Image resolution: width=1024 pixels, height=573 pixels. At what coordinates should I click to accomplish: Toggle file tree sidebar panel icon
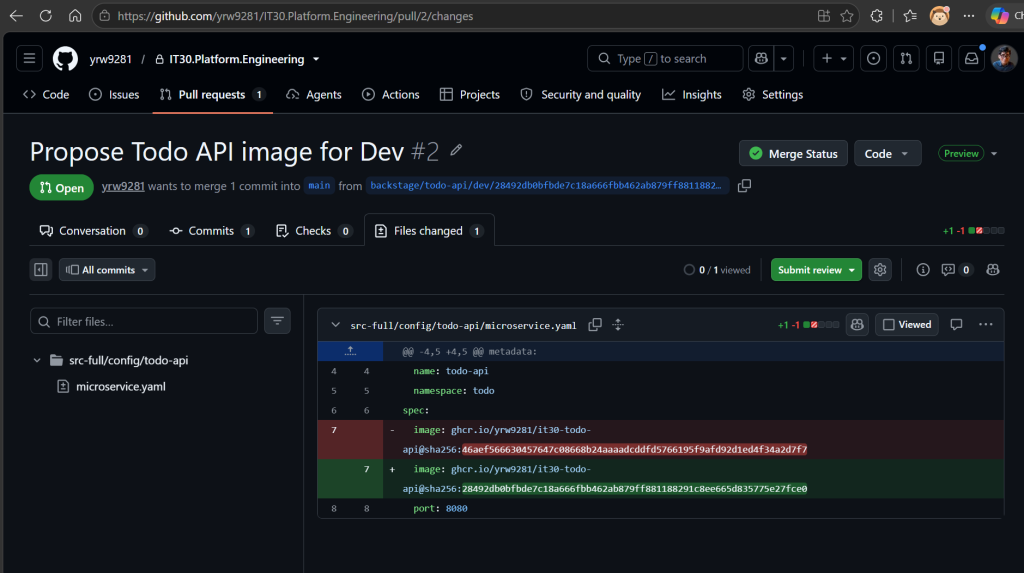click(40, 270)
